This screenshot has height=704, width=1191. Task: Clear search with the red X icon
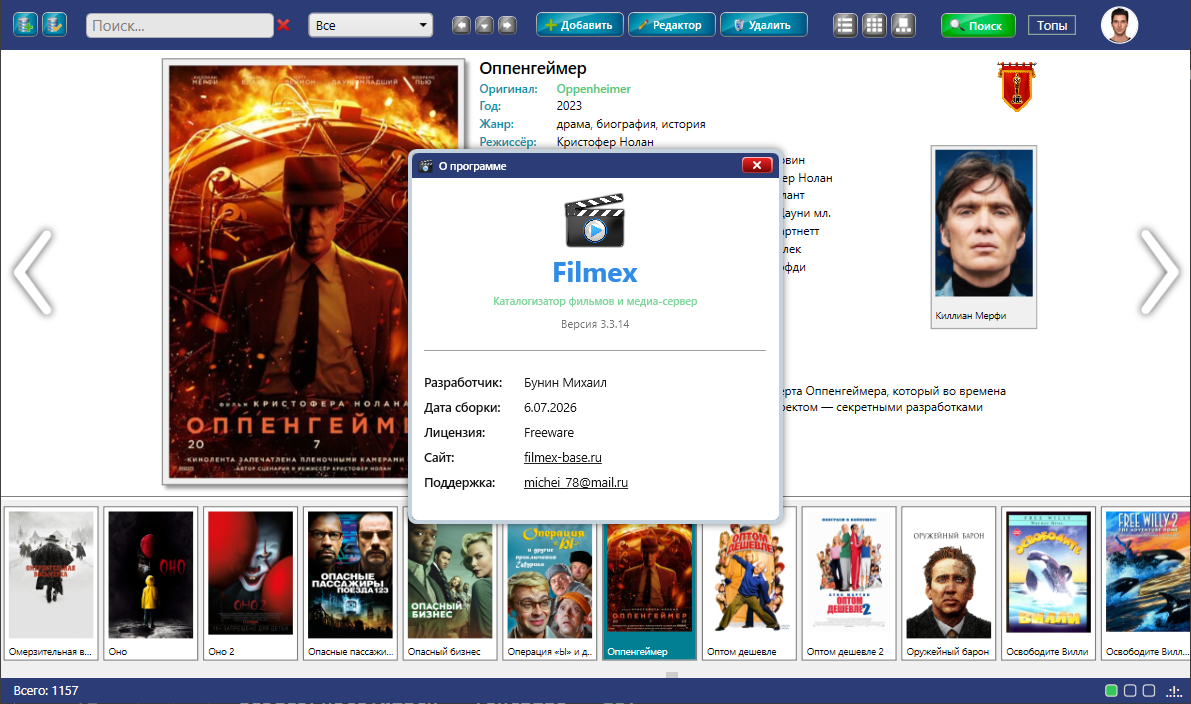click(x=283, y=25)
